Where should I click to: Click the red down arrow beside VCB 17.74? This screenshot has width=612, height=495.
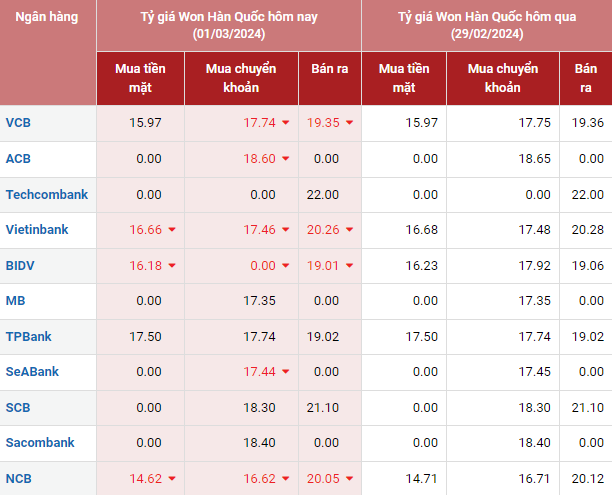(x=285, y=123)
